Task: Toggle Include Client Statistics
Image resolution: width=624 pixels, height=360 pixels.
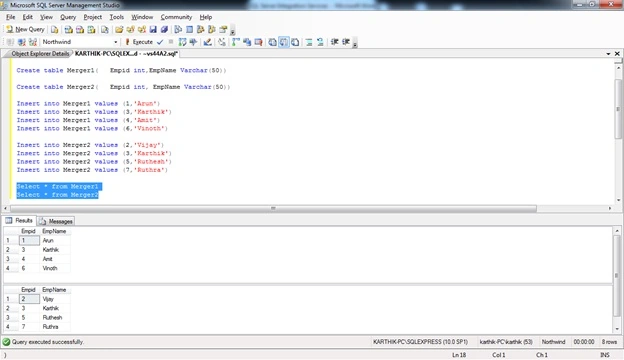Action: click(x=247, y=42)
